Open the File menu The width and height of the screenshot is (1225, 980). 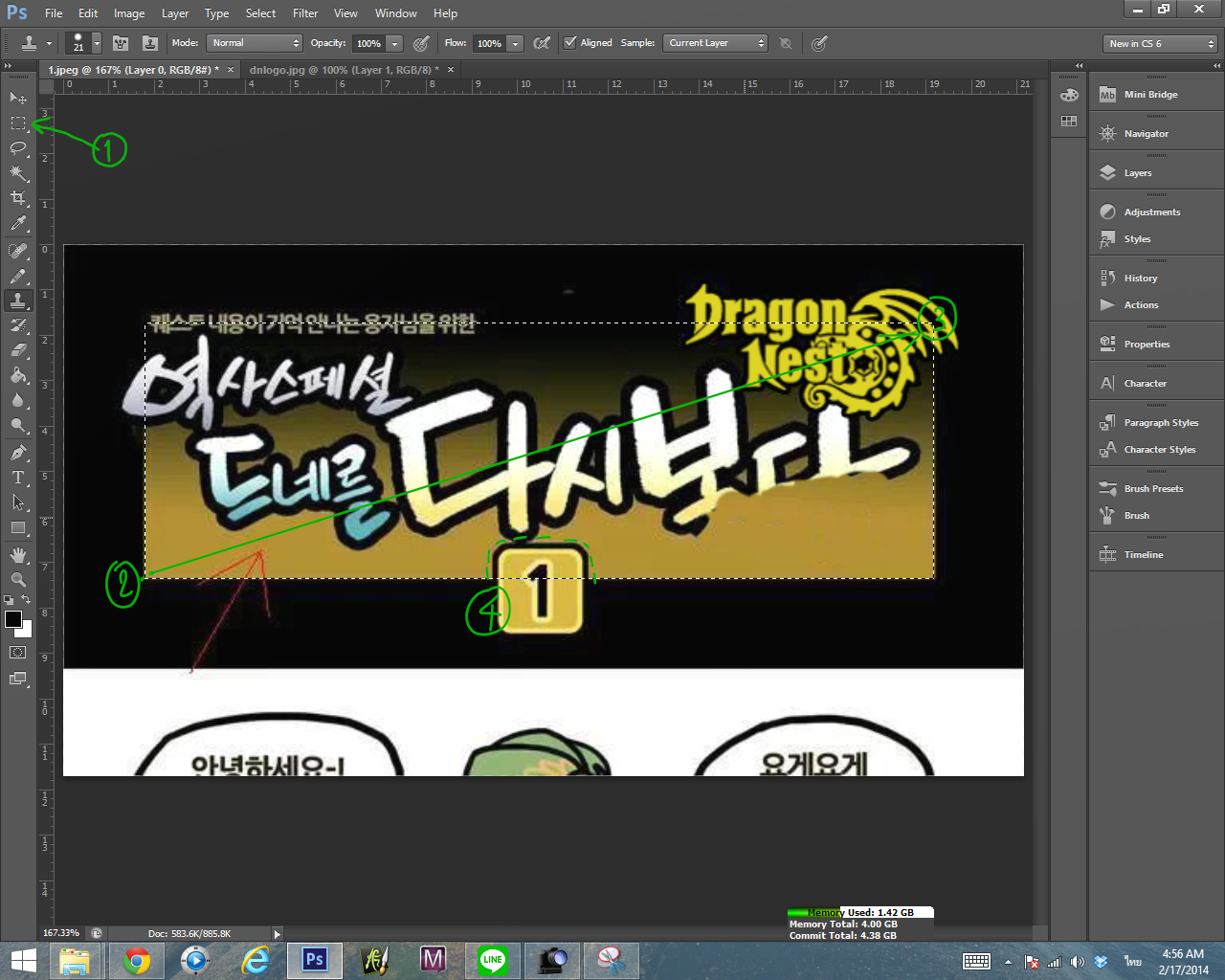(54, 13)
